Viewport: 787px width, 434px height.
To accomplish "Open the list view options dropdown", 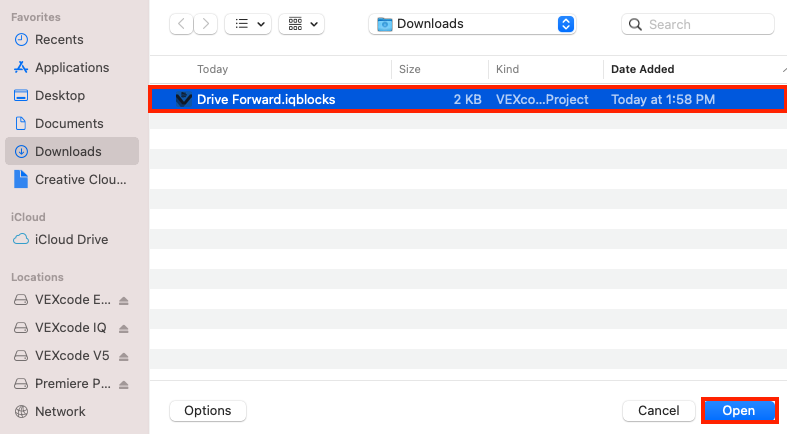I will point(248,24).
